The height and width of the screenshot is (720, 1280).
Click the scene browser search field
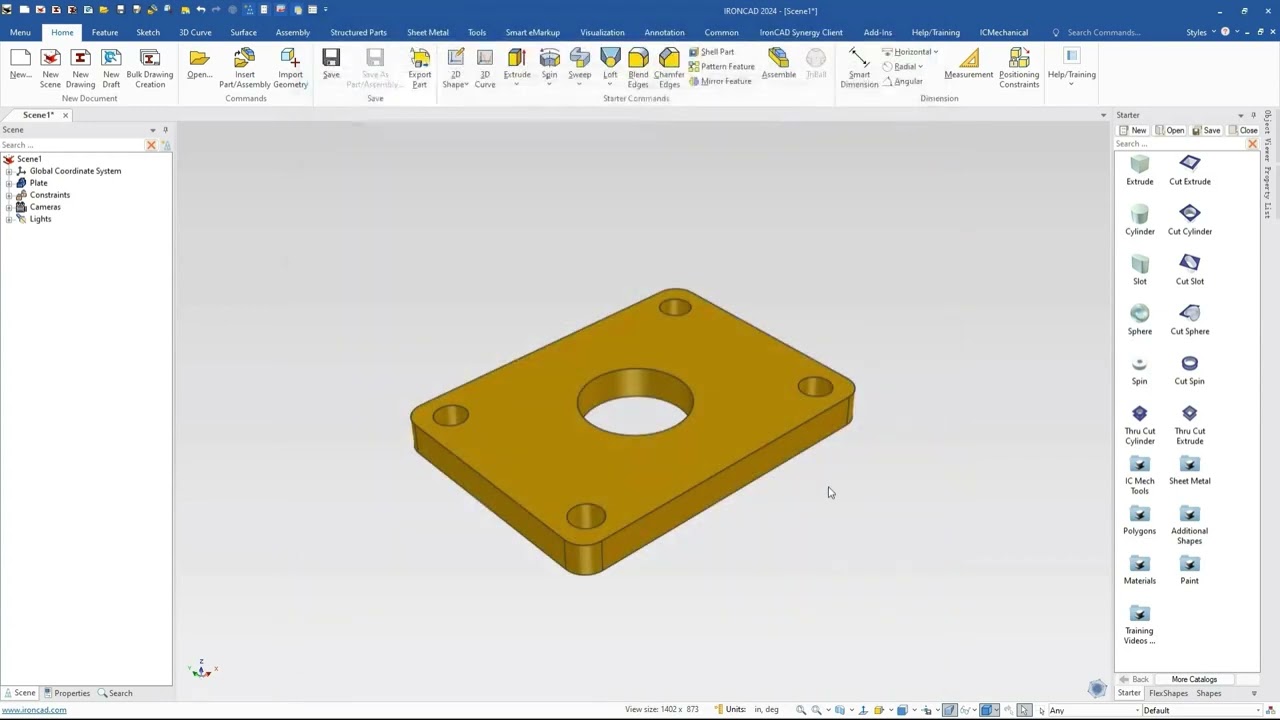(x=73, y=145)
